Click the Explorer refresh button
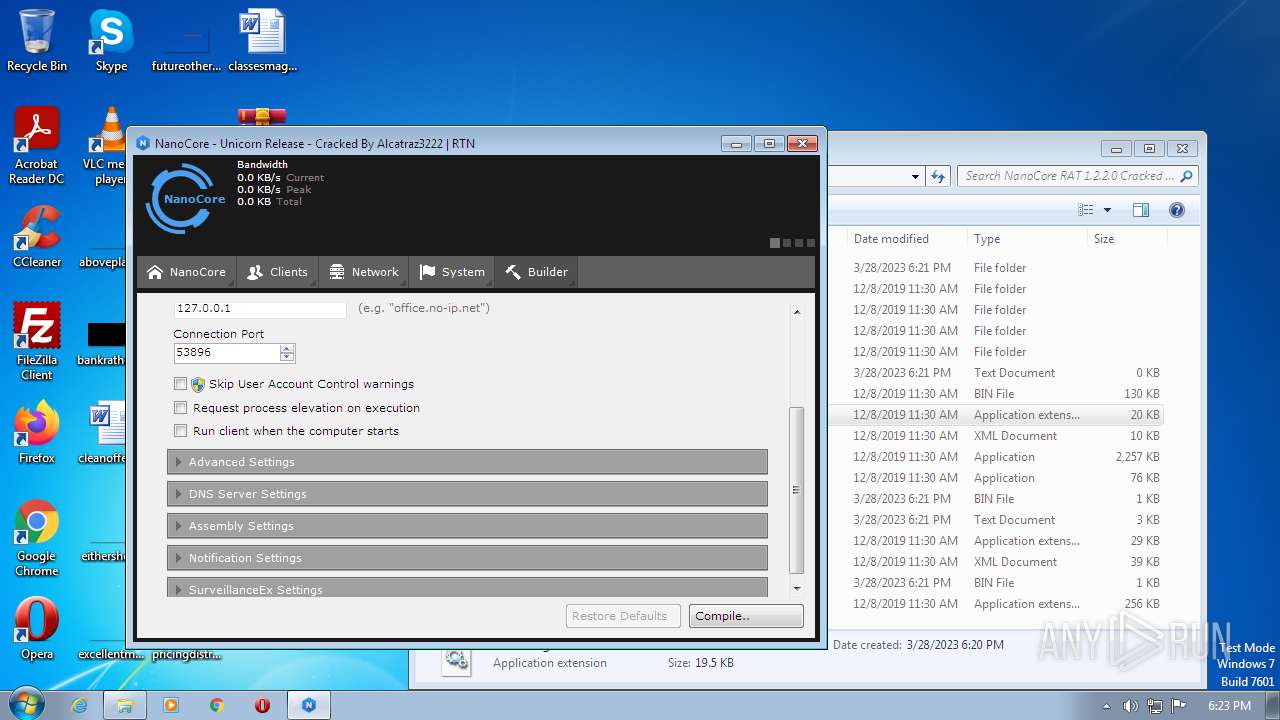Screen dimensions: 1280x720 point(937,176)
